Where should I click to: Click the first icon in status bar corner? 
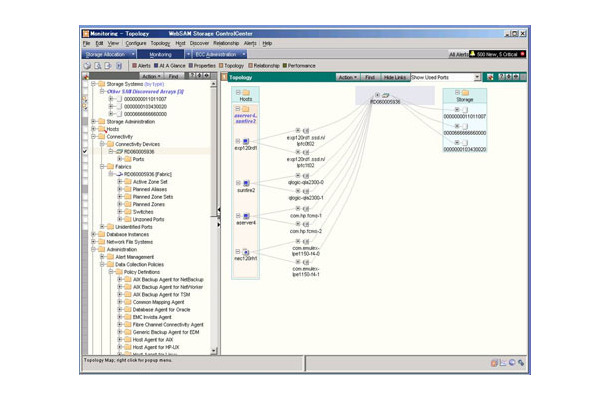point(494,363)
